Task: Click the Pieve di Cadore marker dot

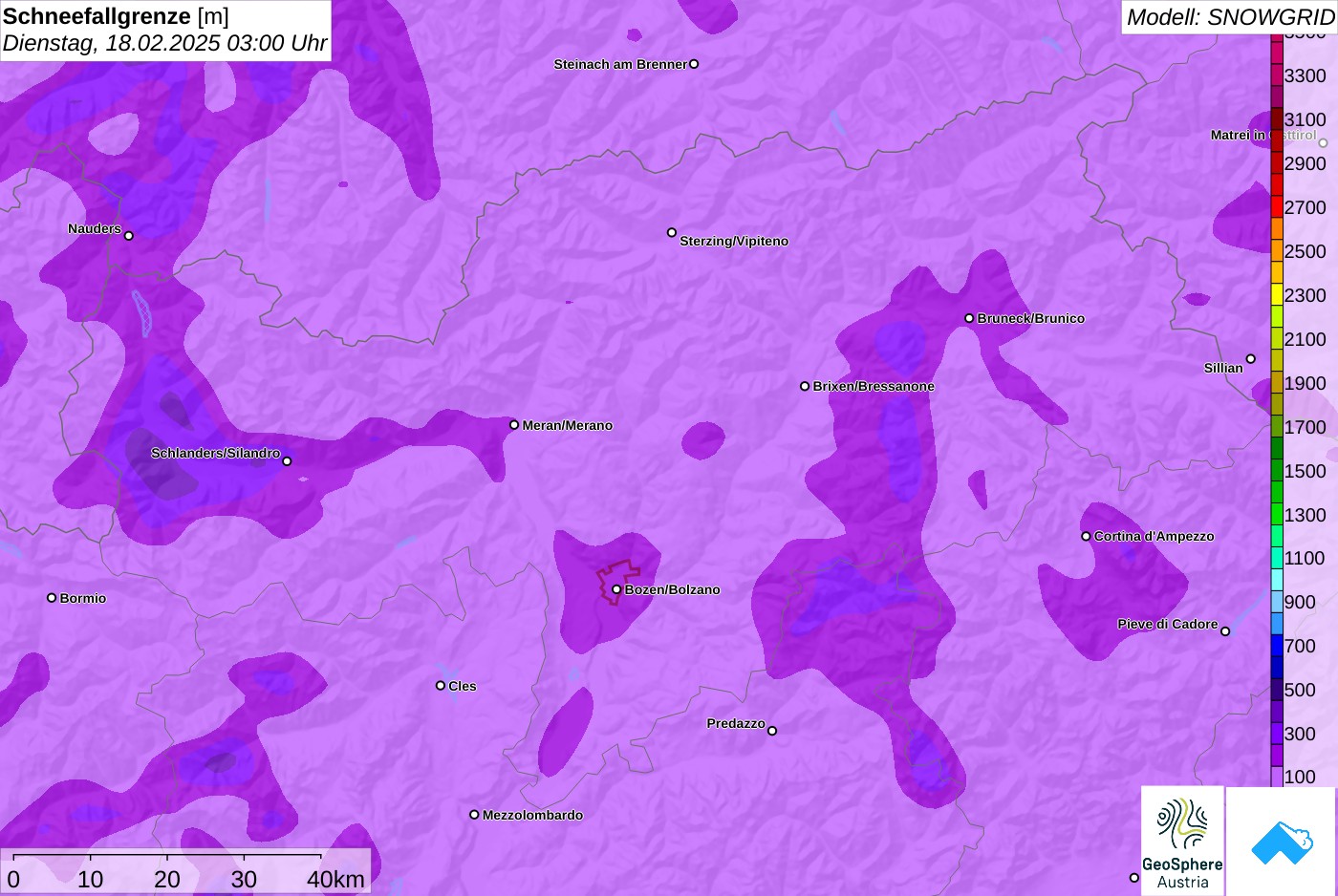Action: (1225, 631)
